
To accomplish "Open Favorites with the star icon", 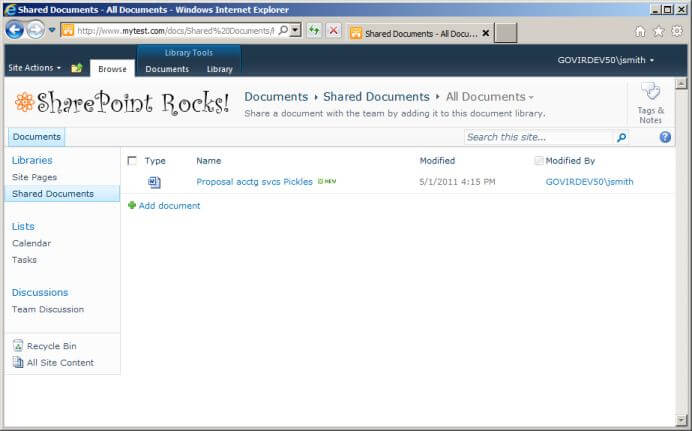I will coord(658,31).
